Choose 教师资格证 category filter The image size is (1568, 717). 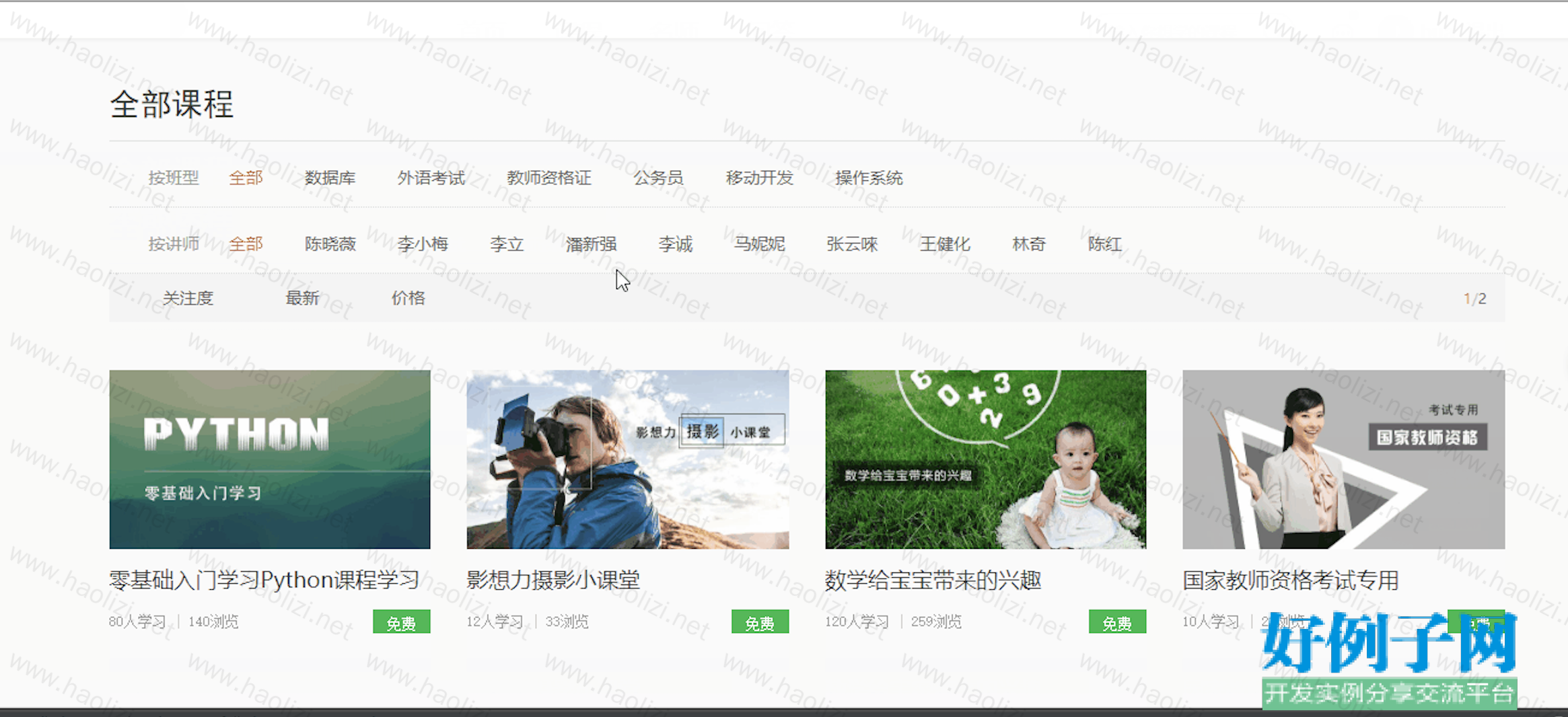coord(548,178)
